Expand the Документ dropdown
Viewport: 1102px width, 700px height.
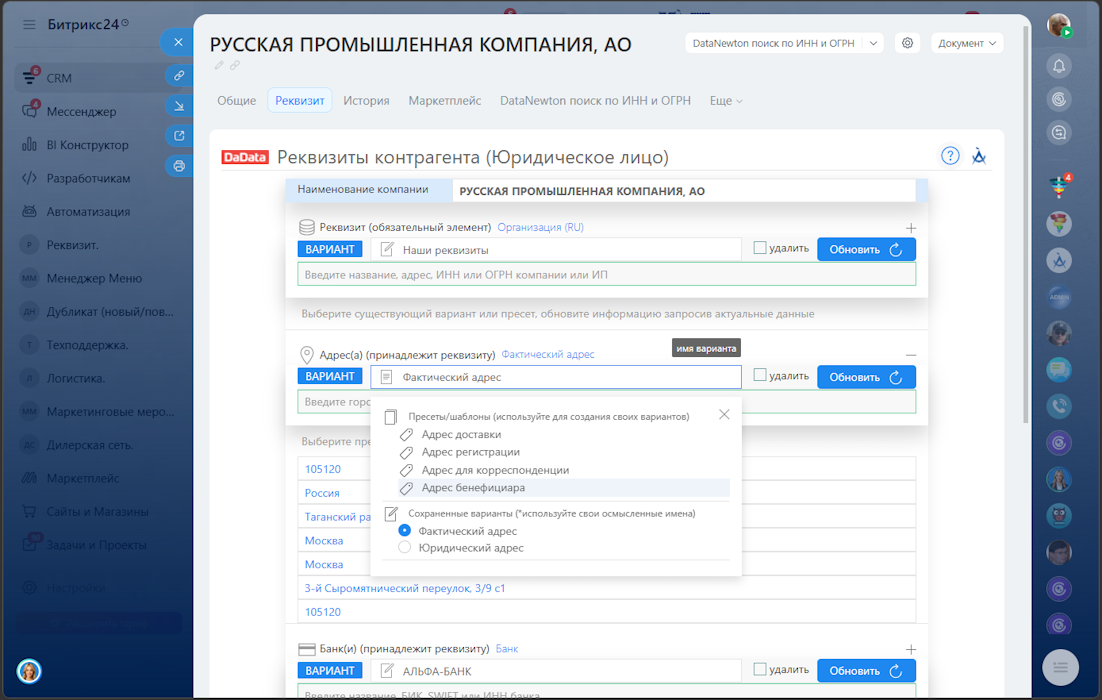pyautogui.click(x=967, y=43)
